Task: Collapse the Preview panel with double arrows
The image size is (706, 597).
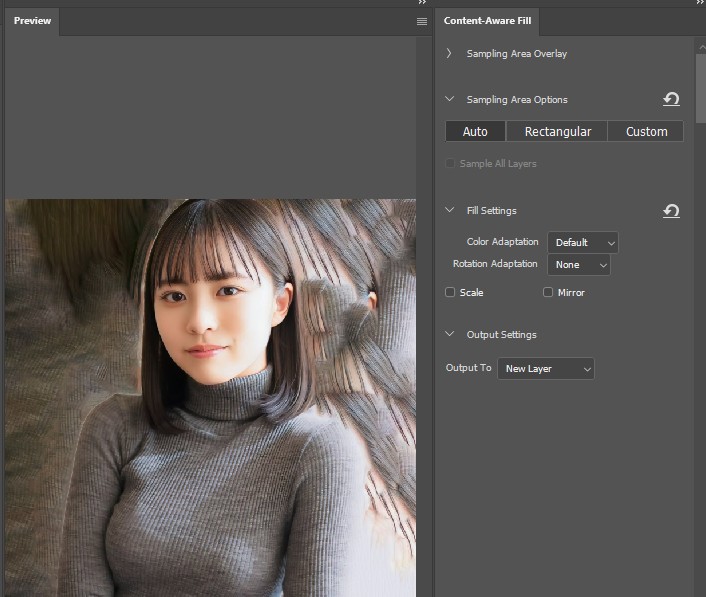Action: point(422,3)
